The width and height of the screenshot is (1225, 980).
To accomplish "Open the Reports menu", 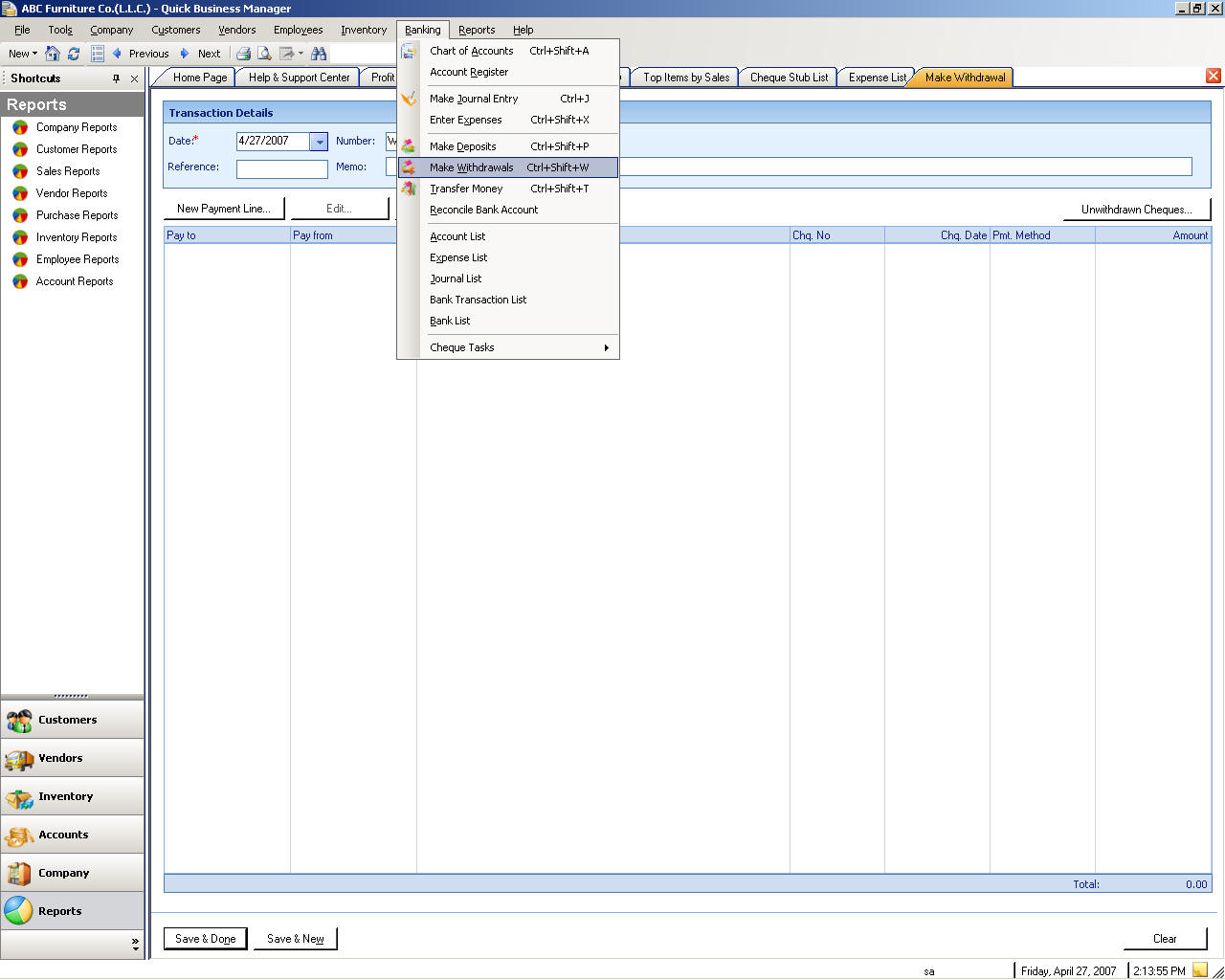I will (477, 30).
